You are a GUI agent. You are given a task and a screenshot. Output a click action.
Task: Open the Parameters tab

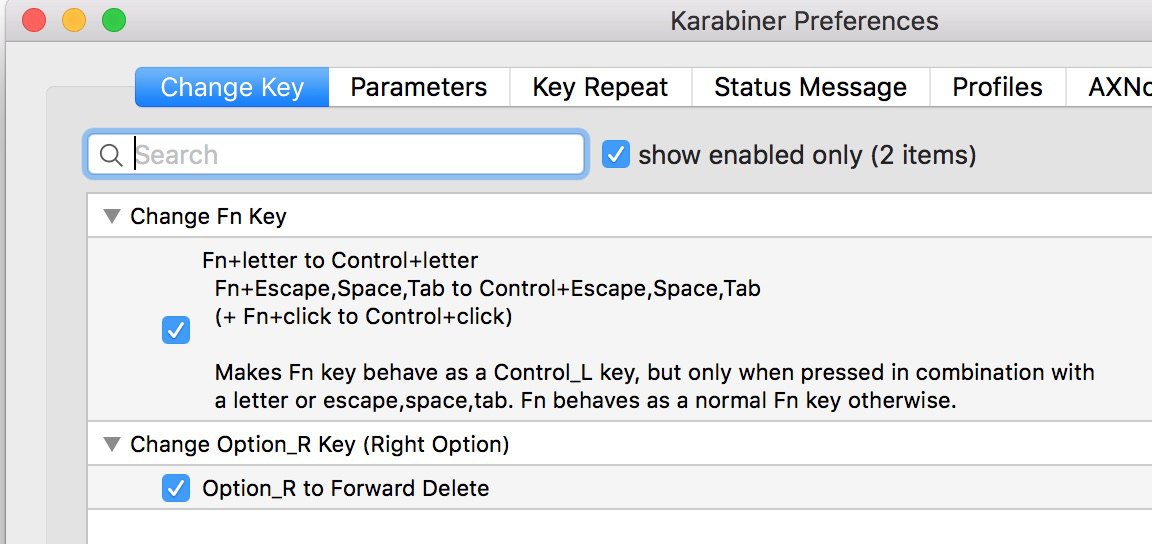[418, 88]
